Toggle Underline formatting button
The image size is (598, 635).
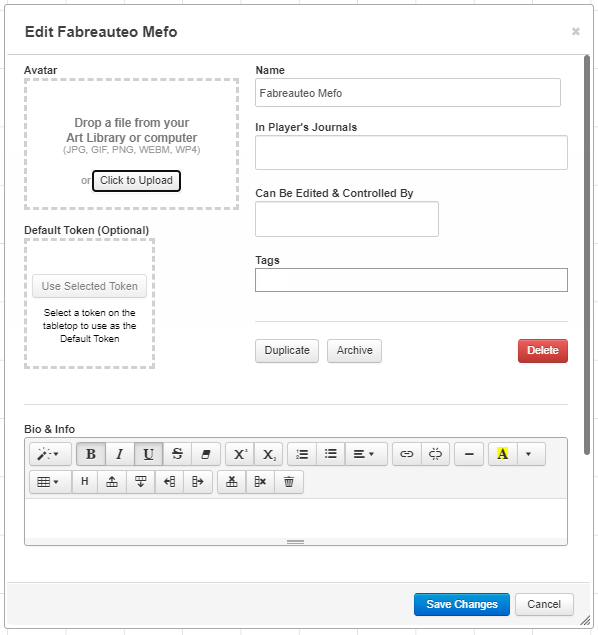point(149,454)
